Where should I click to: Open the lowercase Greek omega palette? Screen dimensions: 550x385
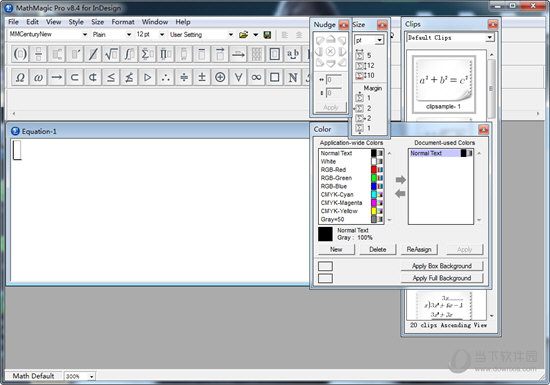pyautogui.click(x=38, y=77)
